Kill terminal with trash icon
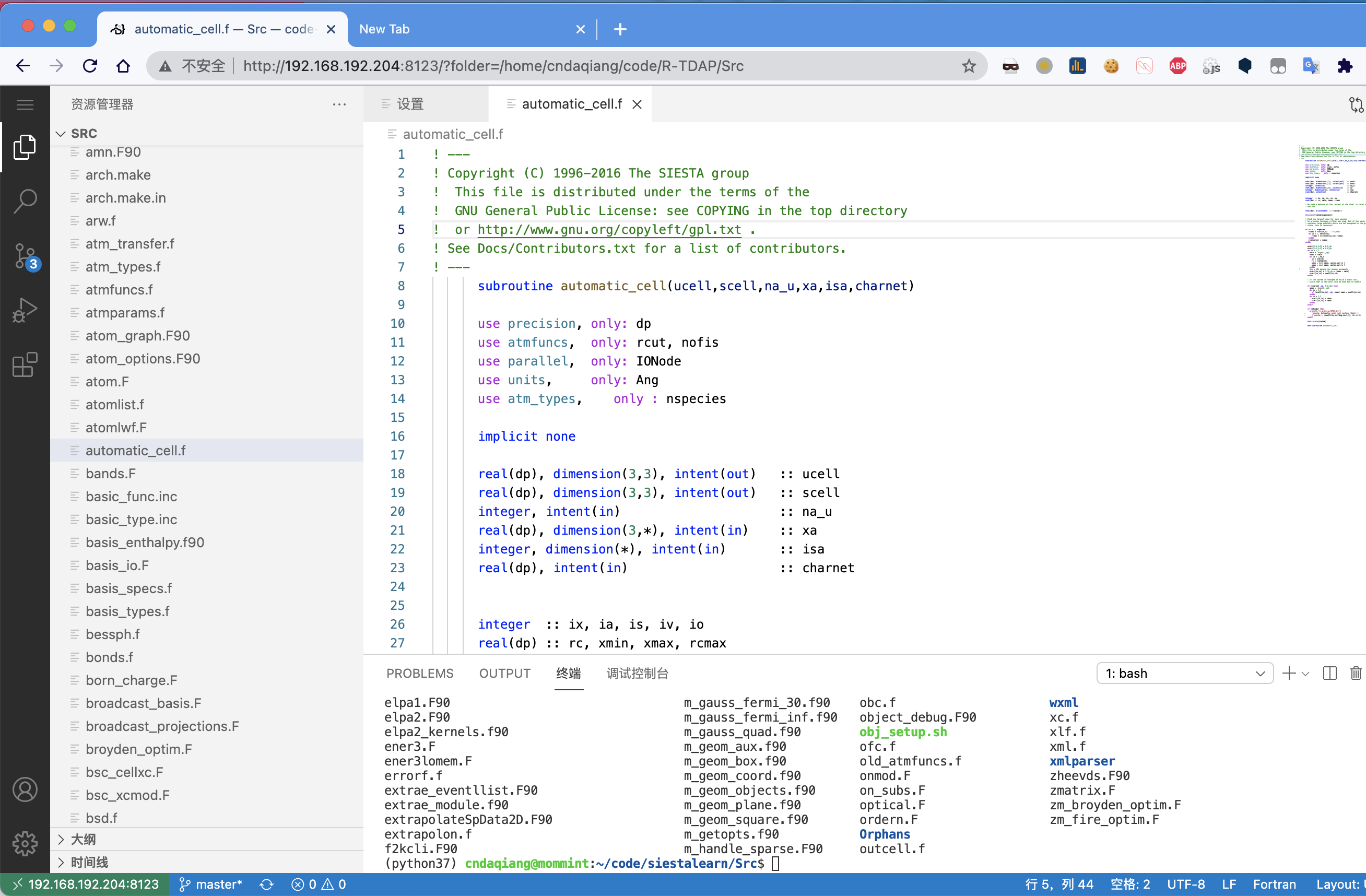 (1355, 673)
